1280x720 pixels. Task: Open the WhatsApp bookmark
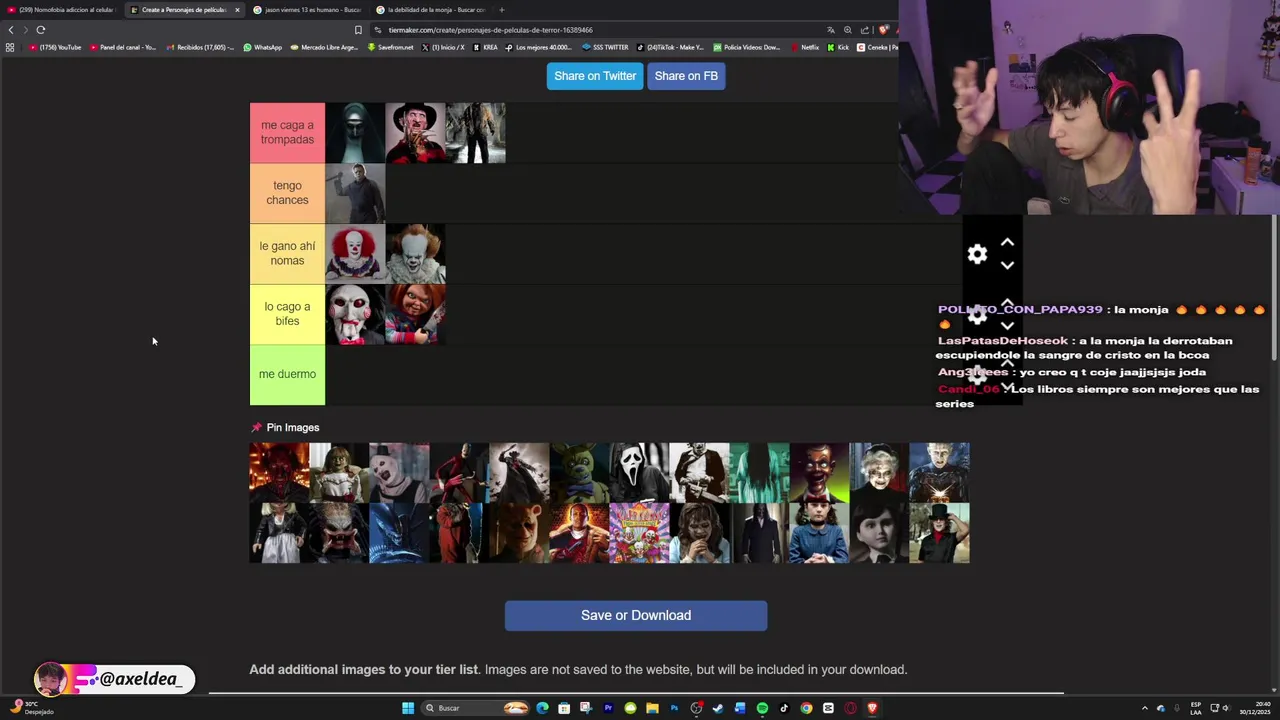[x=263, y=47]
